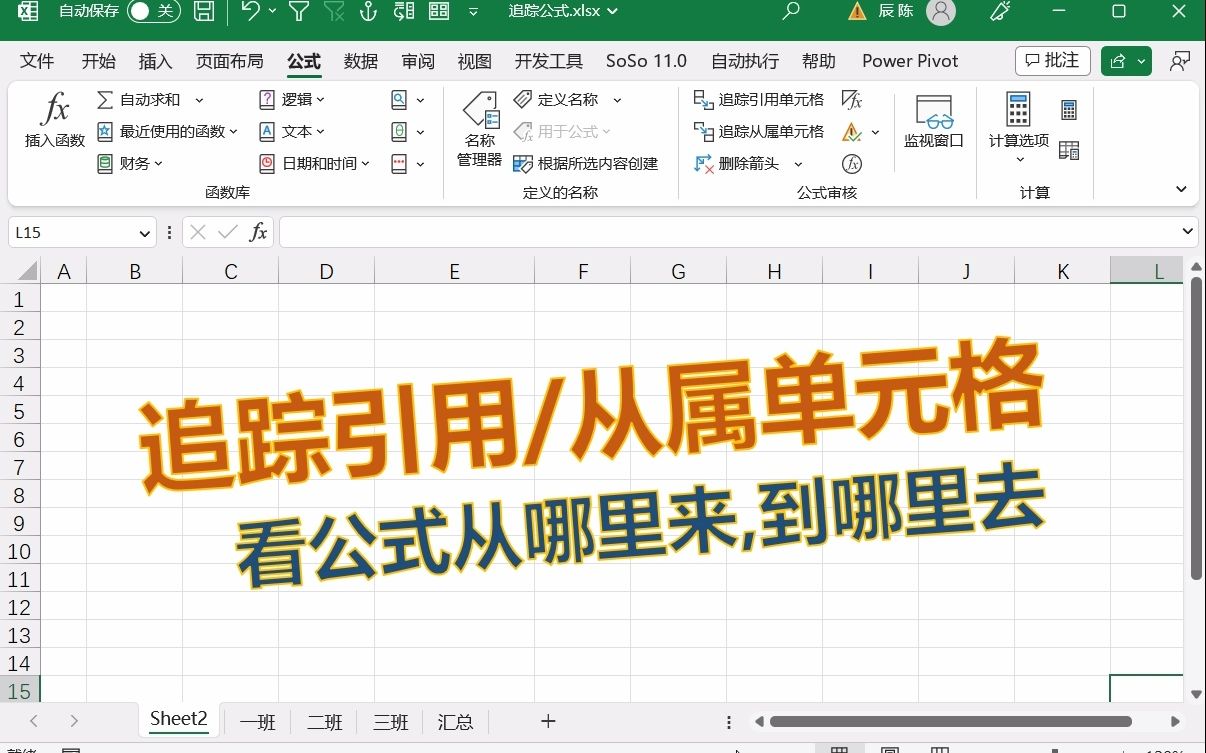The width and height of the screenshot is (1206, 753).
Task: Click the Show Formulas icon
Action: pos(852,100)
